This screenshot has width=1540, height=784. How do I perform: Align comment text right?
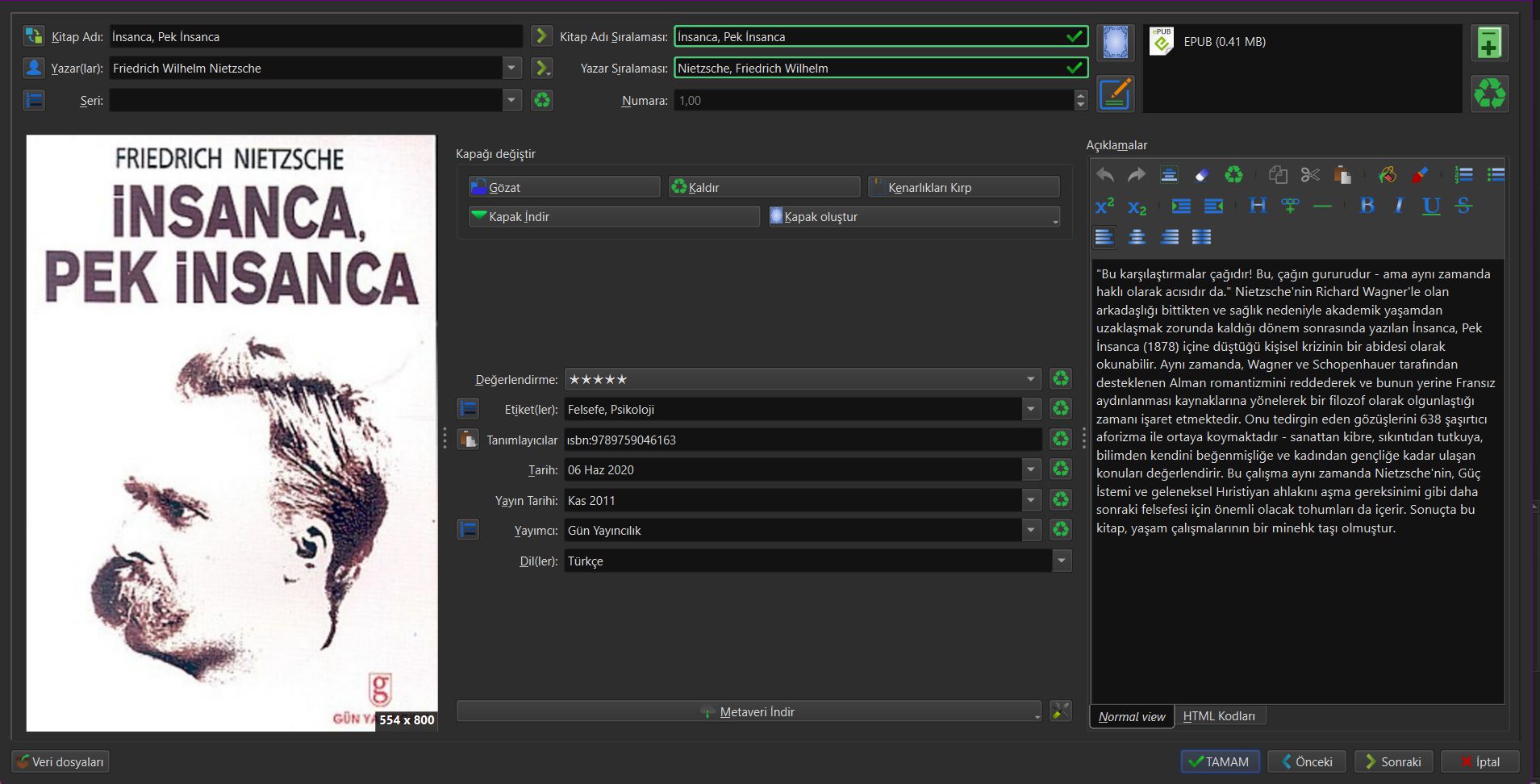[1169, 236]
